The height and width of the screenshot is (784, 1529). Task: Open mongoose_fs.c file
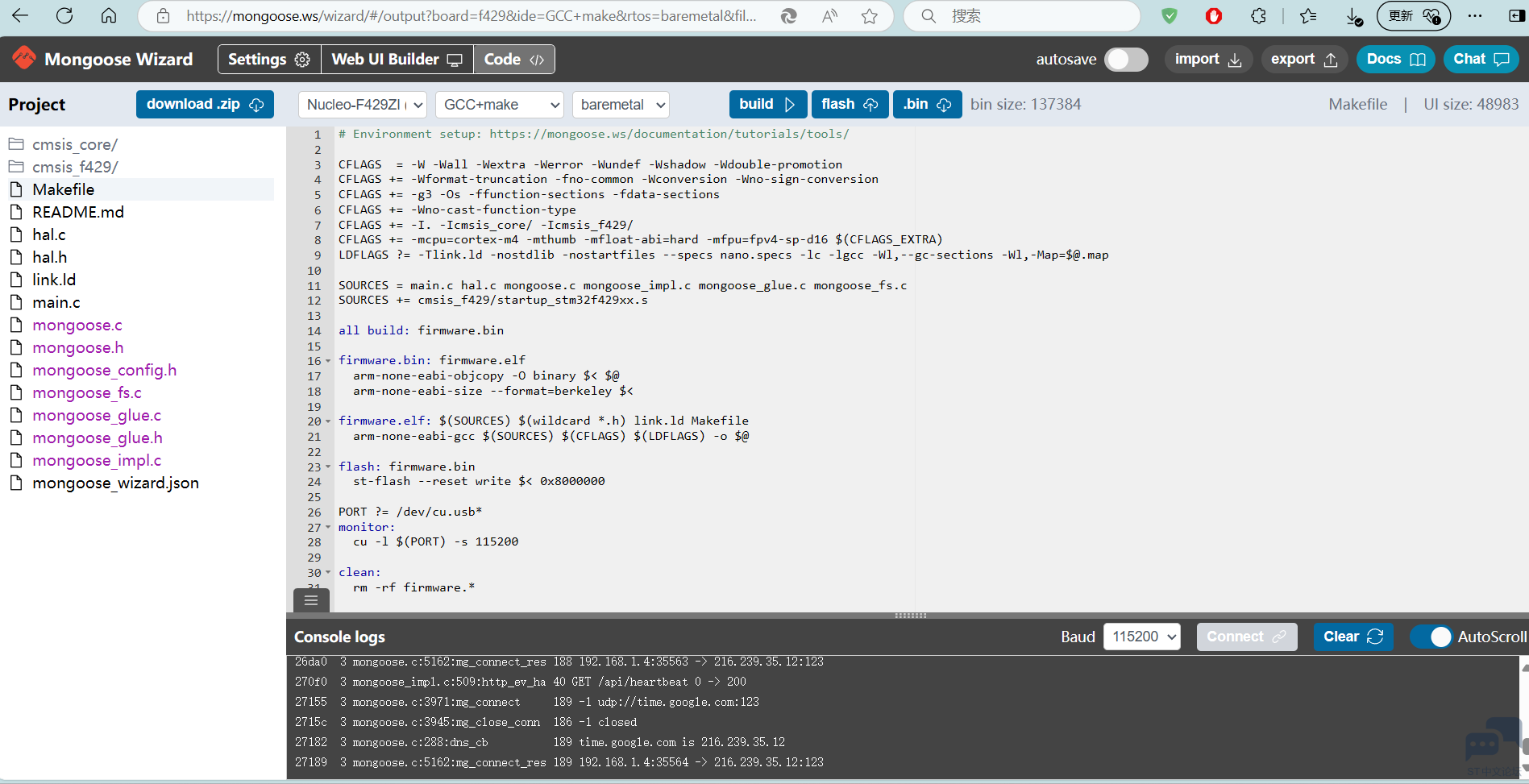click(86, 392)
